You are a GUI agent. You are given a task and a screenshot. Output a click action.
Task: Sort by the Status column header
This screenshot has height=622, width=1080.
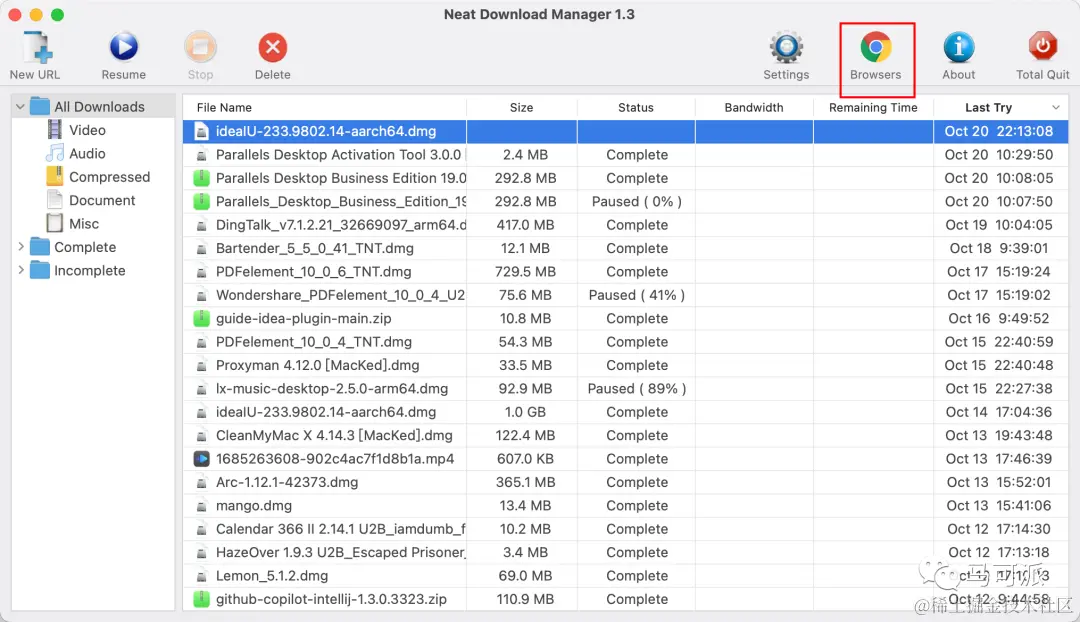coord(636,107)
